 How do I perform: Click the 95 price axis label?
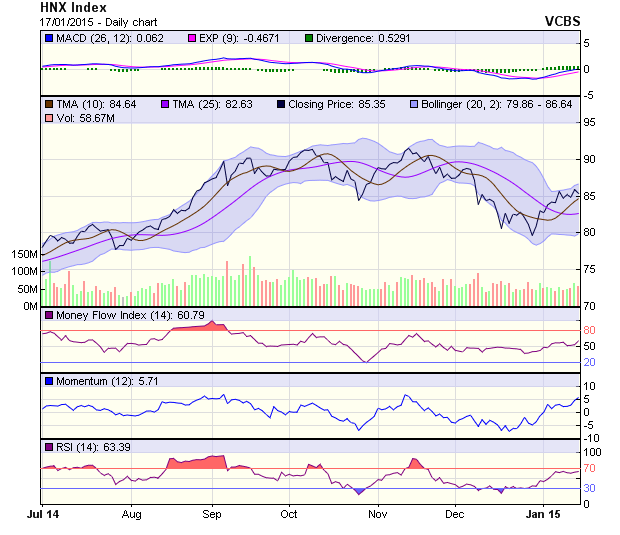(x=590, y=122)
